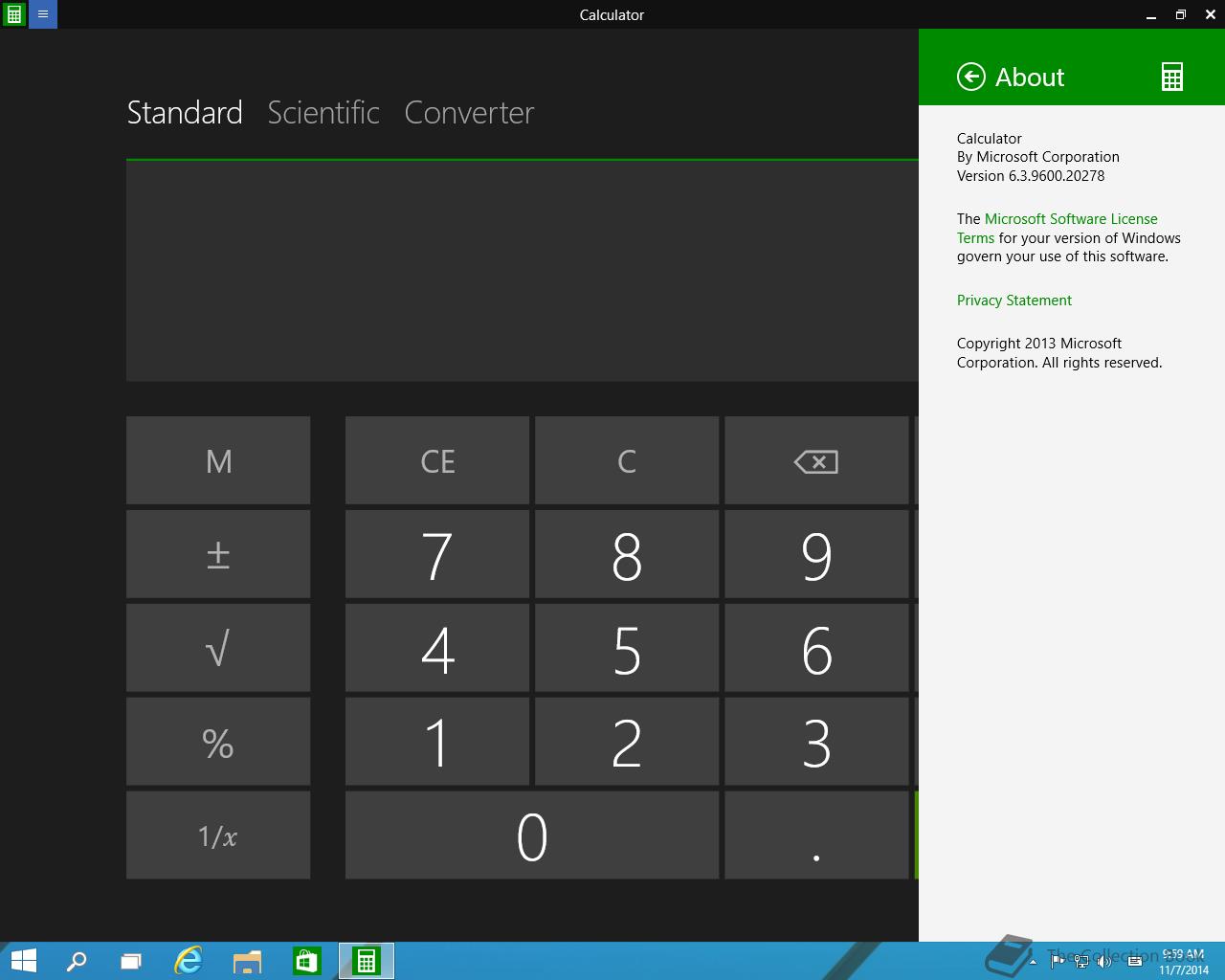Click the 'By Microsoft Corporation' text
Image resolution: width=1225 pixels, height=980 pixels.
tap(1038, 157)
